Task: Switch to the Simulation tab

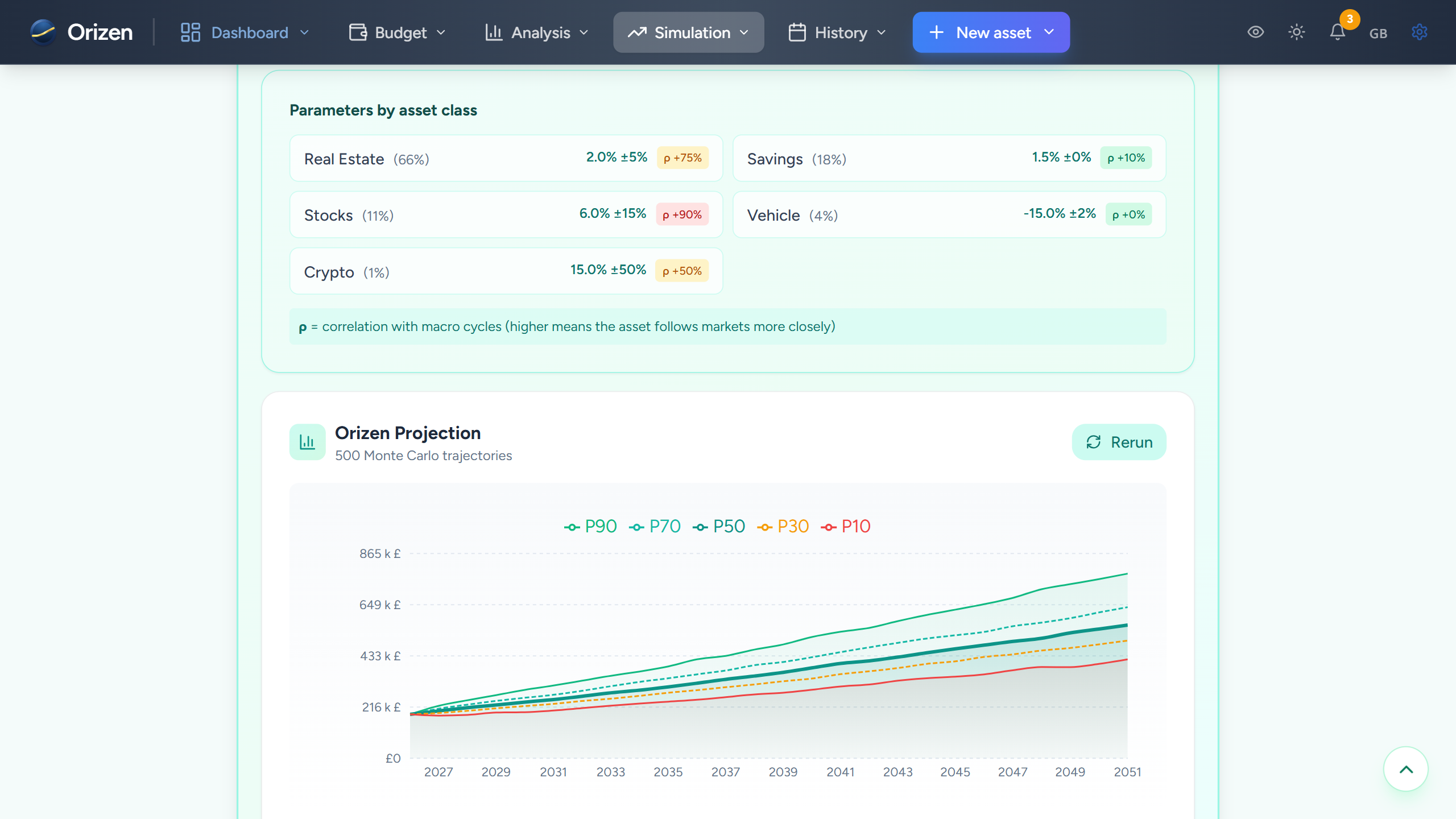Action: point(688,32)
